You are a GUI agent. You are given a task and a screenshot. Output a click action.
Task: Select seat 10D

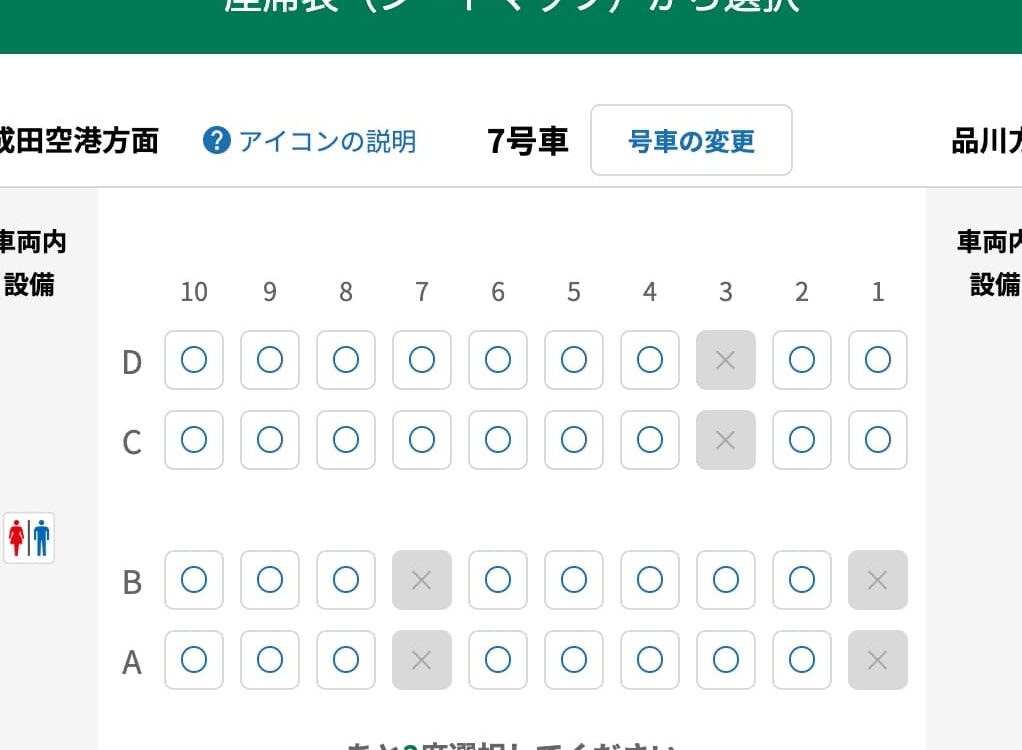coord(194,360)
